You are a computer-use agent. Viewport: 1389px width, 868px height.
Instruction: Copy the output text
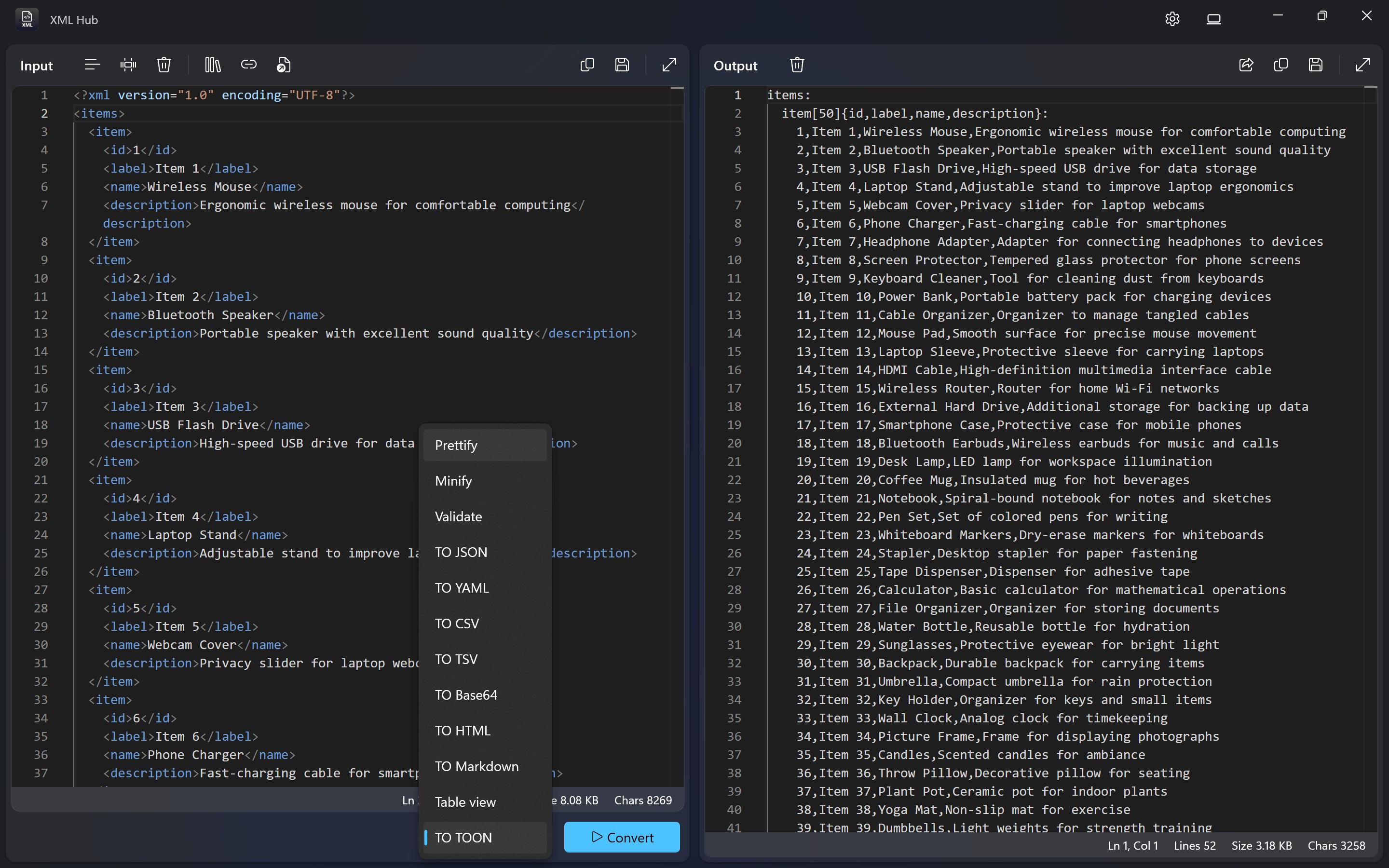[1280, 65]
